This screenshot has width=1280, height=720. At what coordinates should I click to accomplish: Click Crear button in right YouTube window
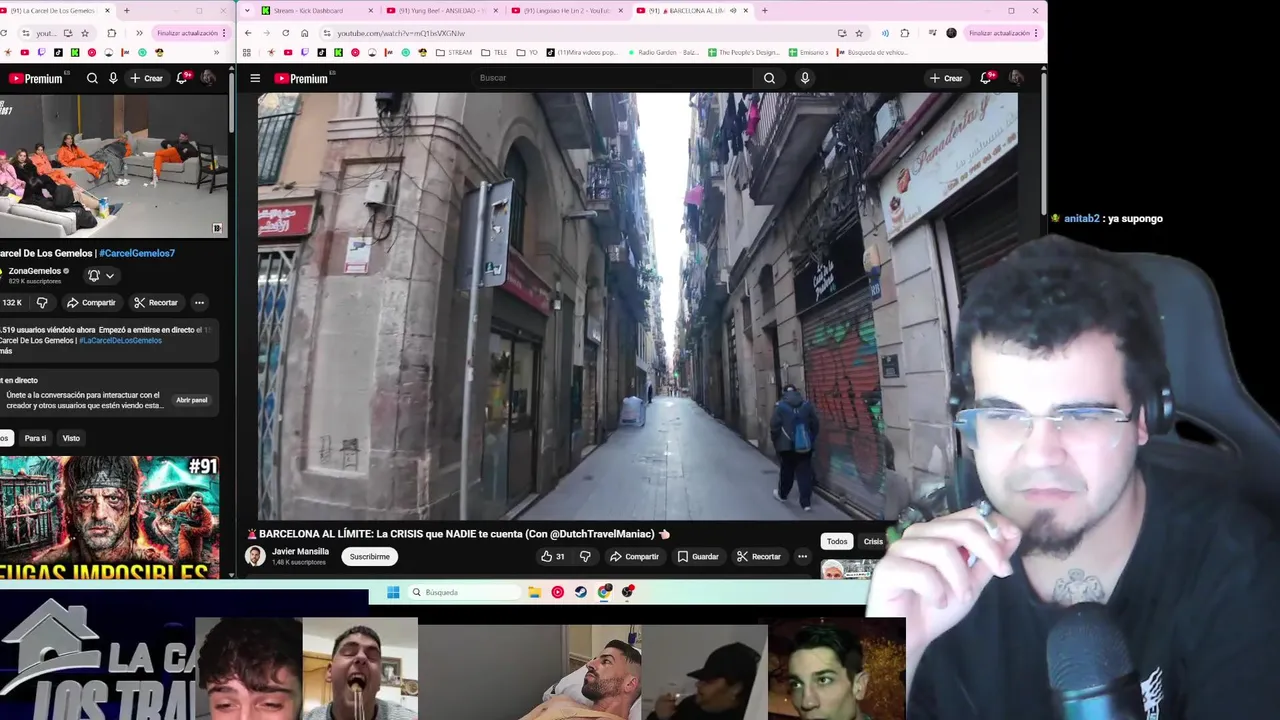(945, 78)
